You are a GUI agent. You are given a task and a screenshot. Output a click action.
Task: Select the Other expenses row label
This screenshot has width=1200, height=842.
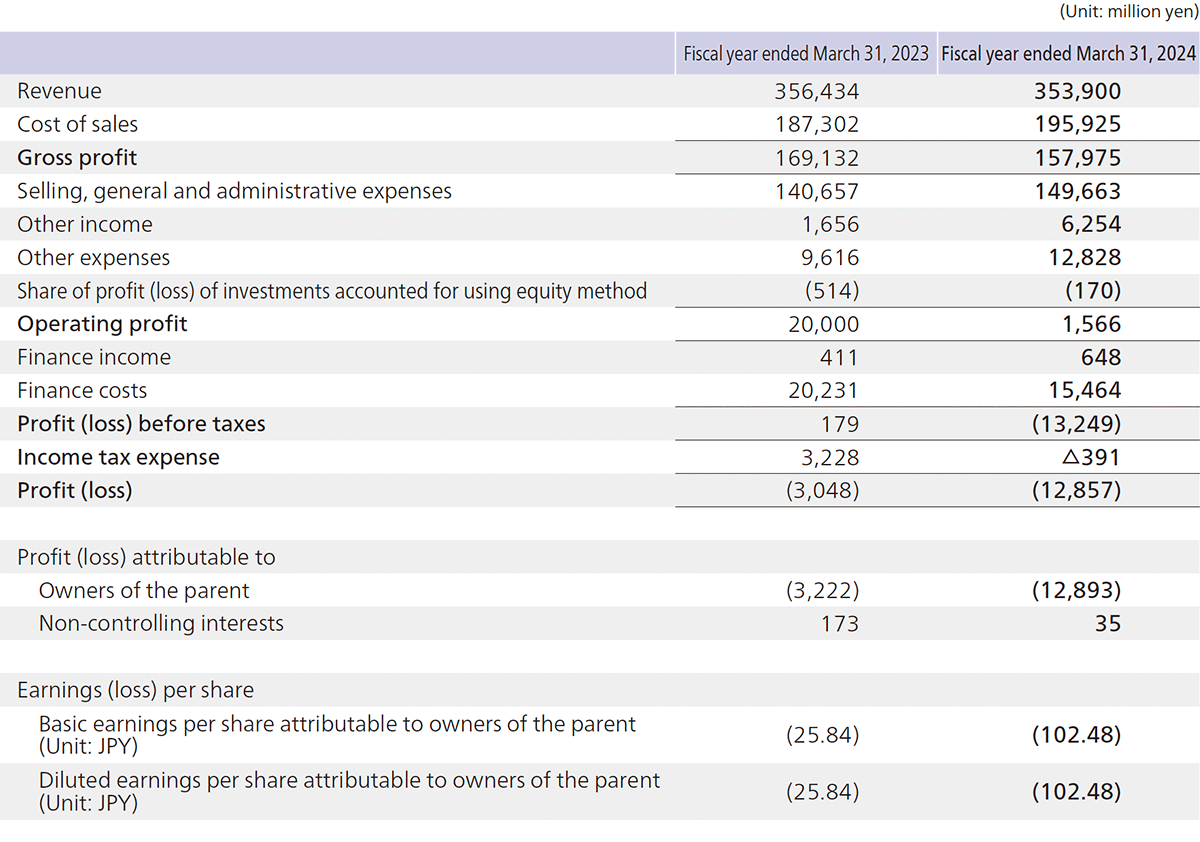pos(94,258)
